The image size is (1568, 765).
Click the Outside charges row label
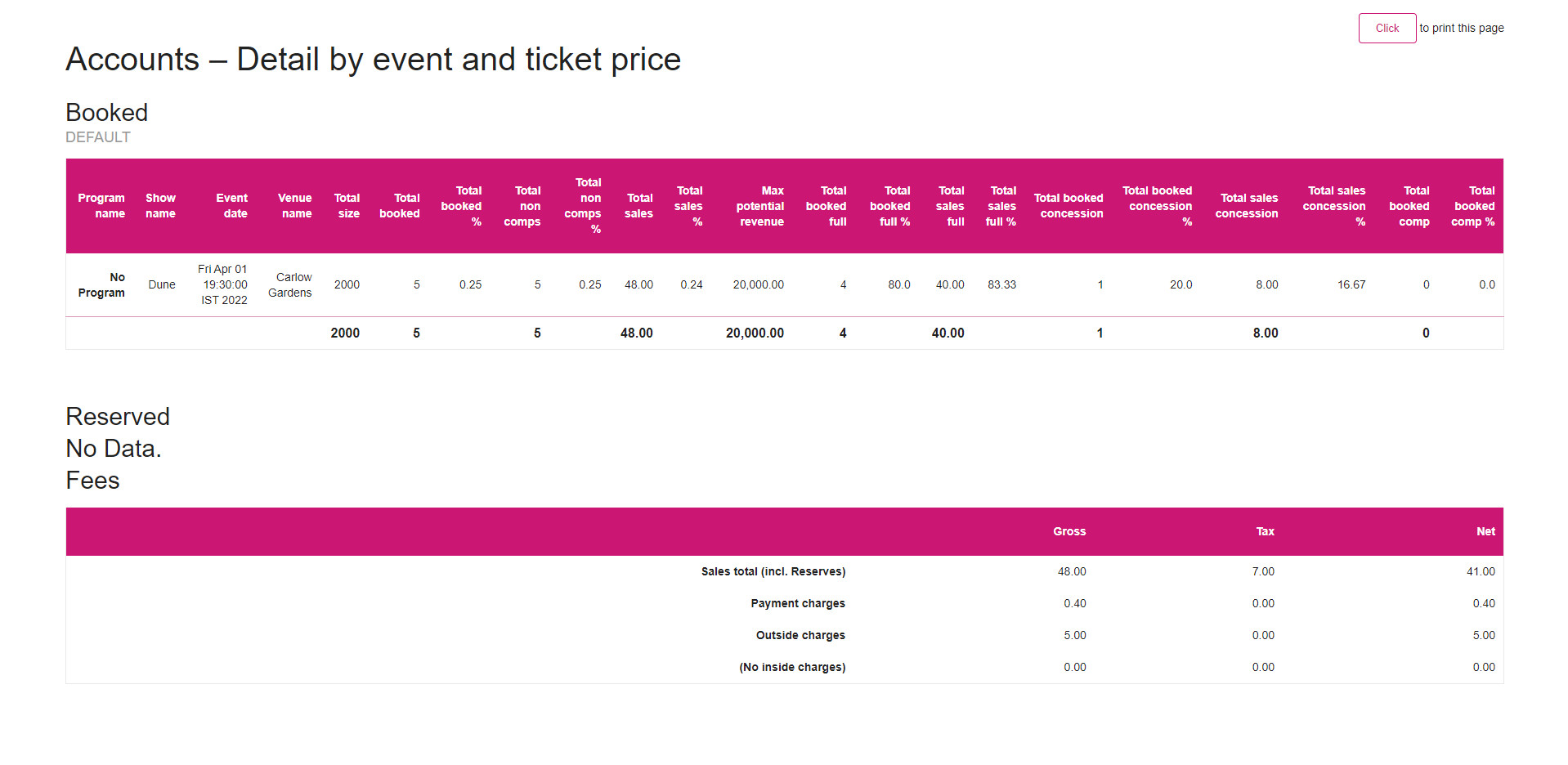pyautogui.click(x=800, y=635)
